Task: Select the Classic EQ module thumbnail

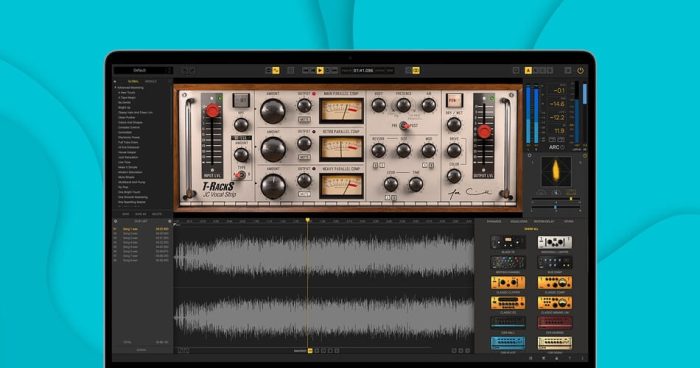Action: click(x=508, y=303)
